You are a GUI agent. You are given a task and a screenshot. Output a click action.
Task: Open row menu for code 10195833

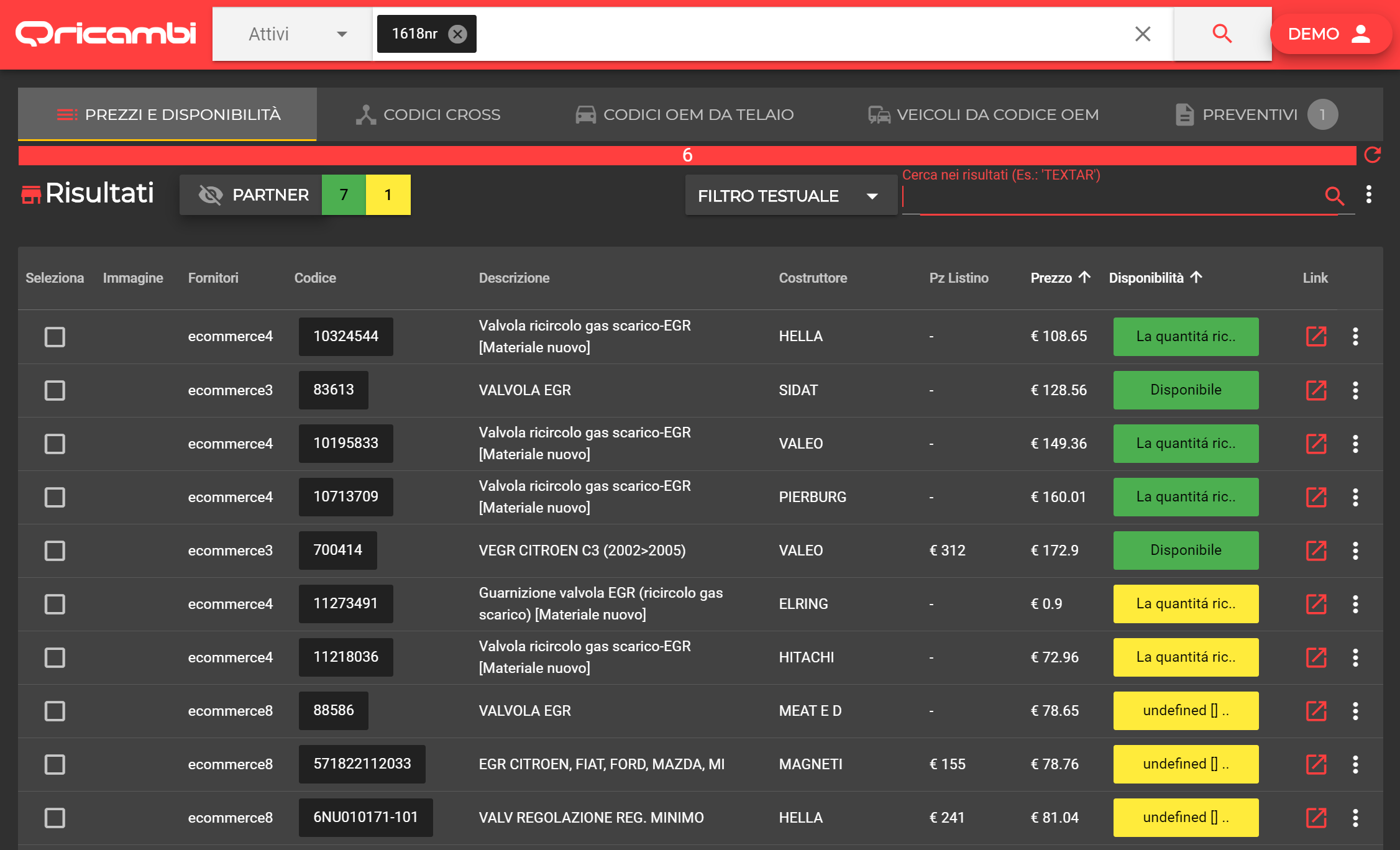point(1355,443)
